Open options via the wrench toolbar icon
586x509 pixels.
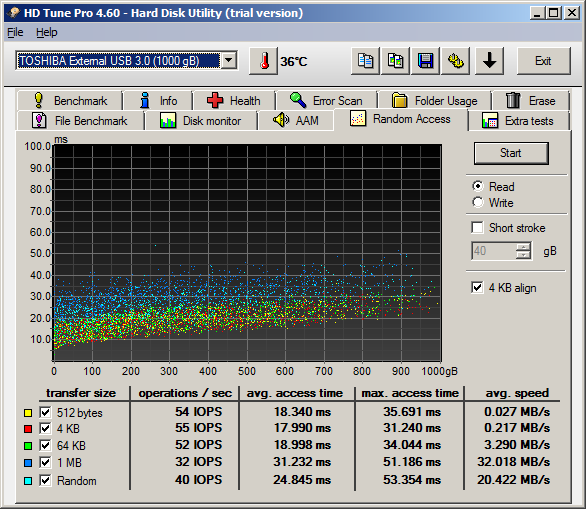[456, 61]
